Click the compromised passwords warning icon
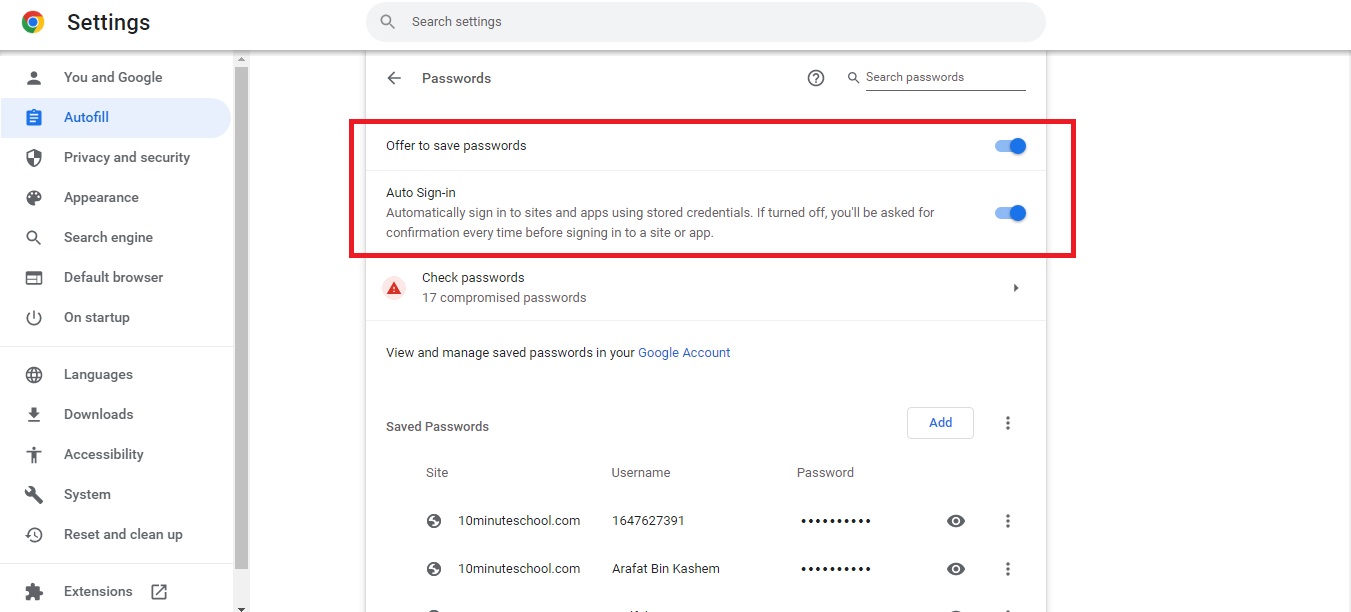The width and height of the screenshot is (1351, 612). point(394,288)
